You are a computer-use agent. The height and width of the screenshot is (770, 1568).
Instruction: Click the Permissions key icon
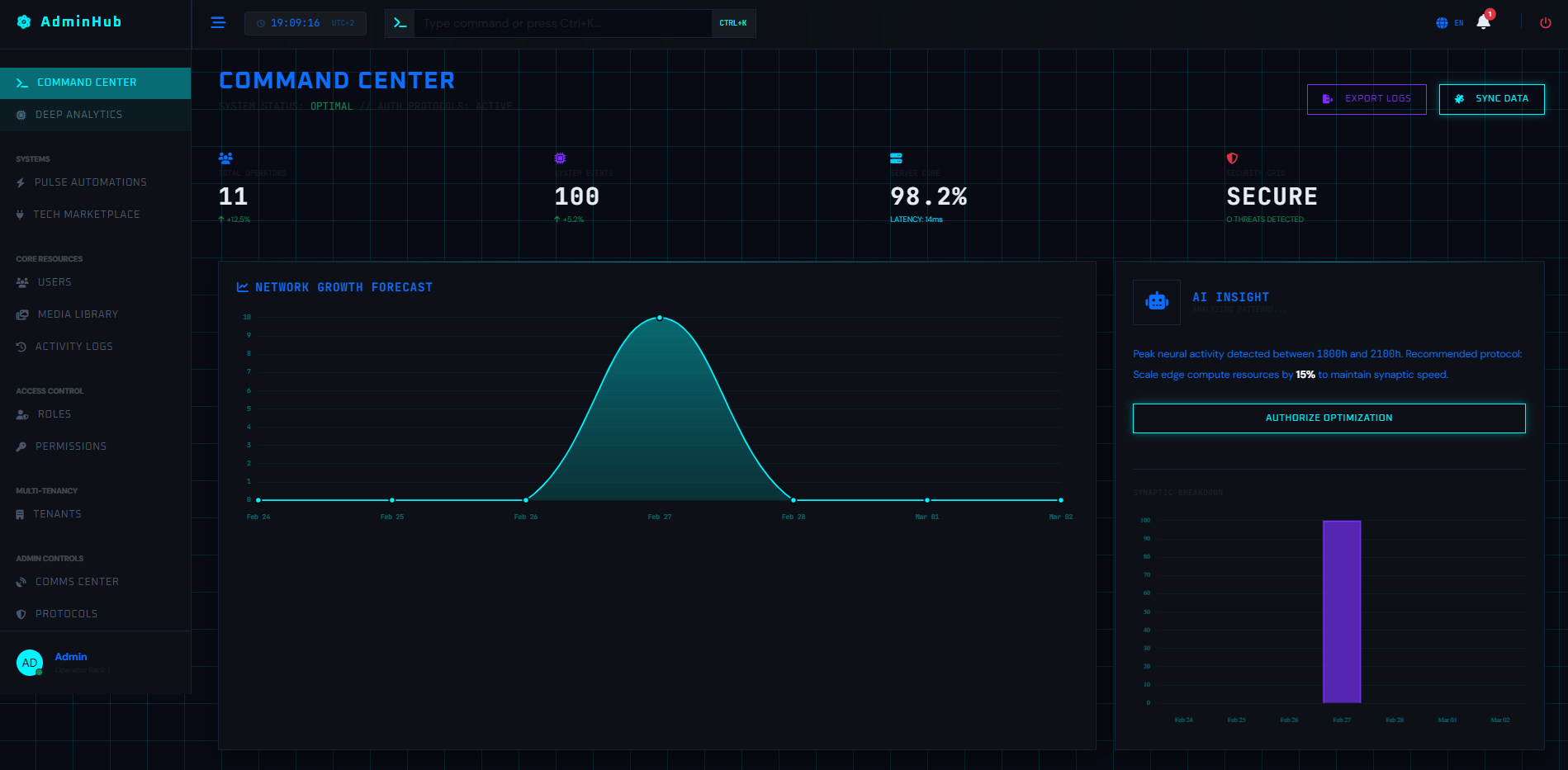tap(21, 446)
